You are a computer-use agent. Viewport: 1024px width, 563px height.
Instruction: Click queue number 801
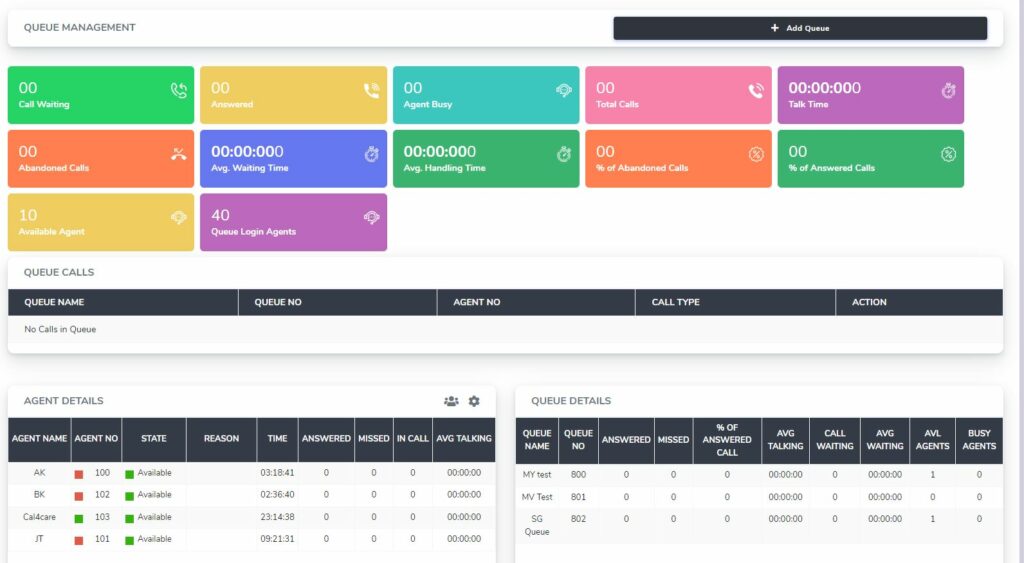tap(578, 497)
